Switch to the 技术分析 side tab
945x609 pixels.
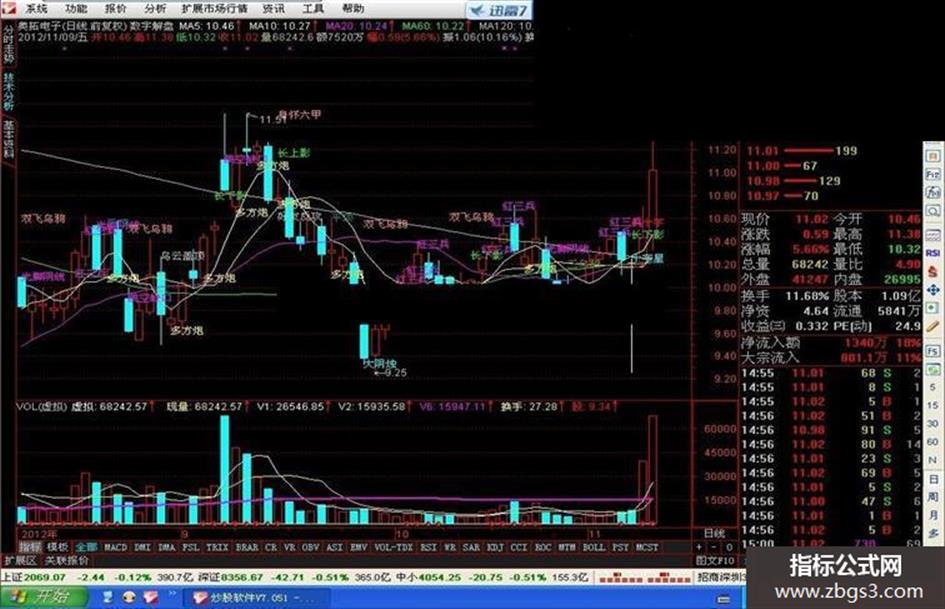click(x=8, y=90)
